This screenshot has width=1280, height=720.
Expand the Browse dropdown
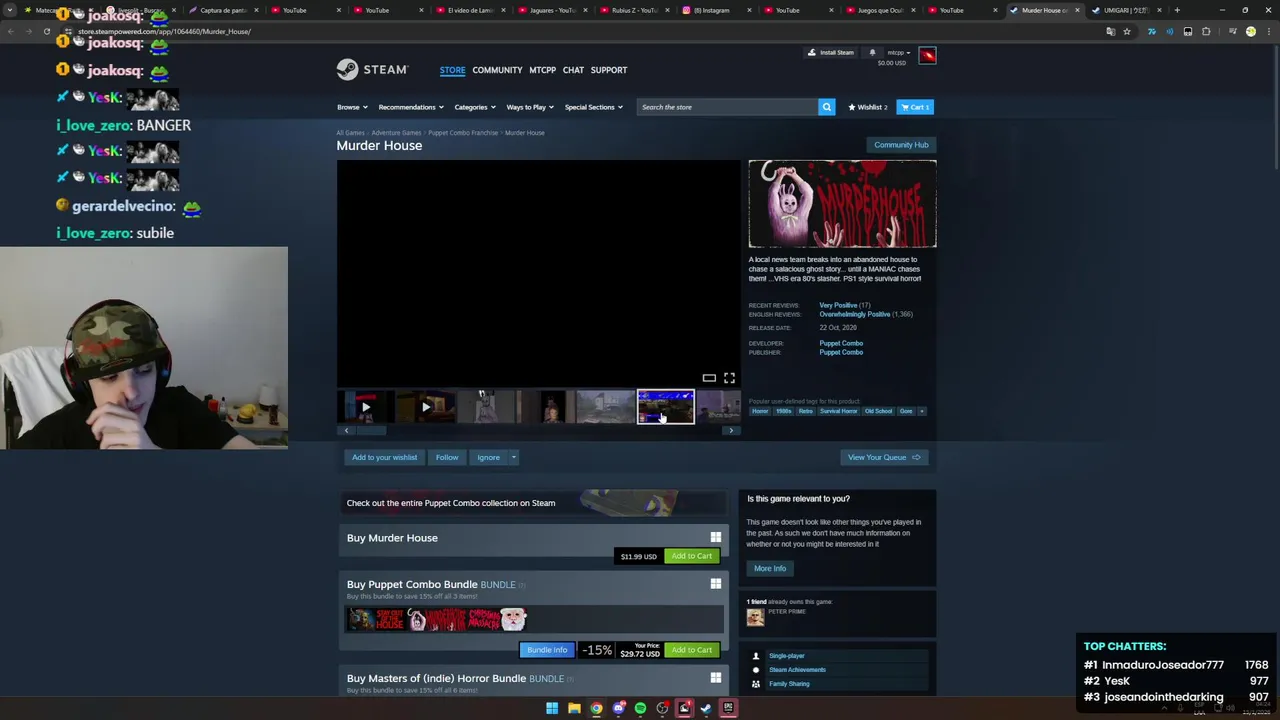pos(352,107)
